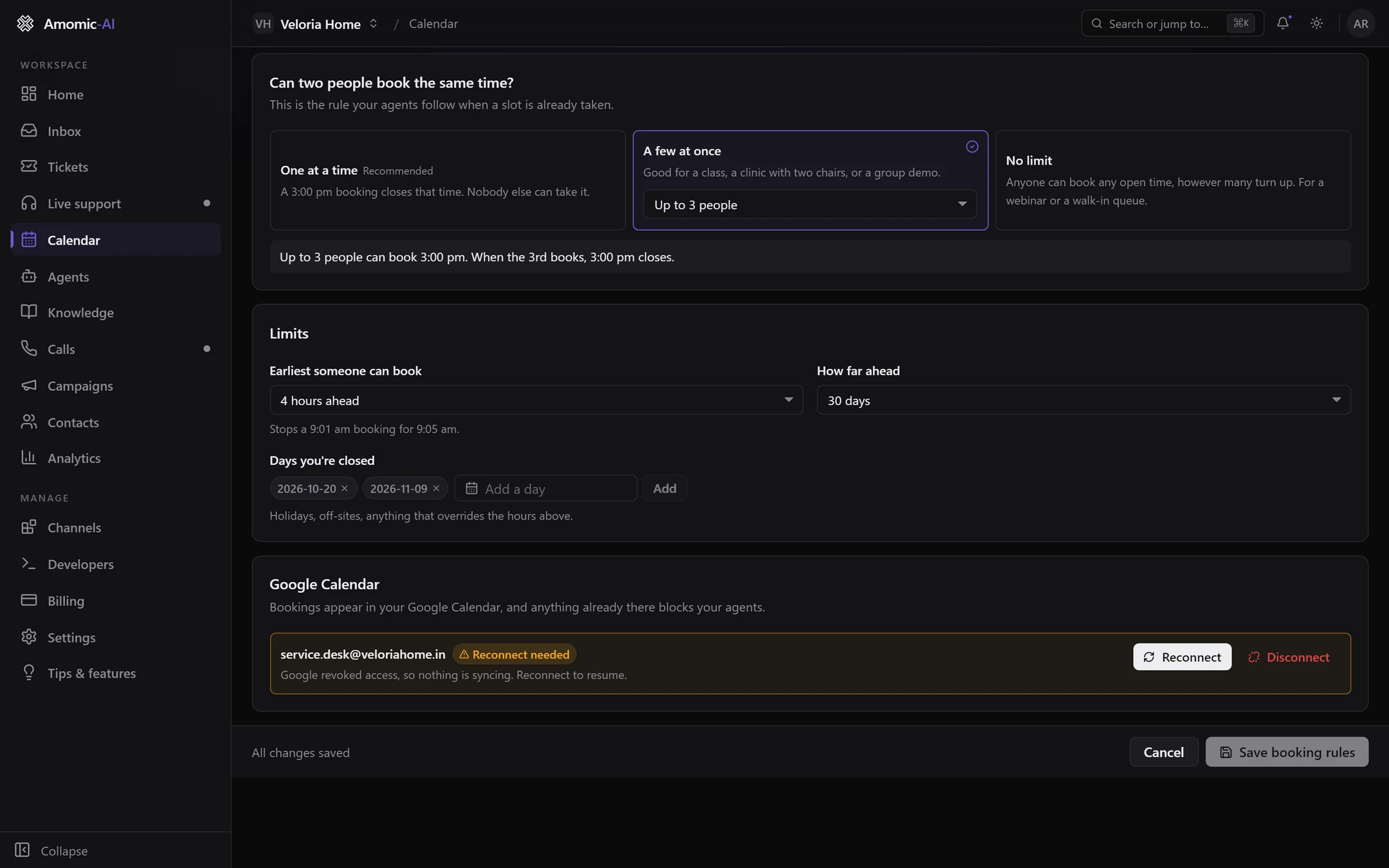Click the Search or jump to field

pos(1172,24)
